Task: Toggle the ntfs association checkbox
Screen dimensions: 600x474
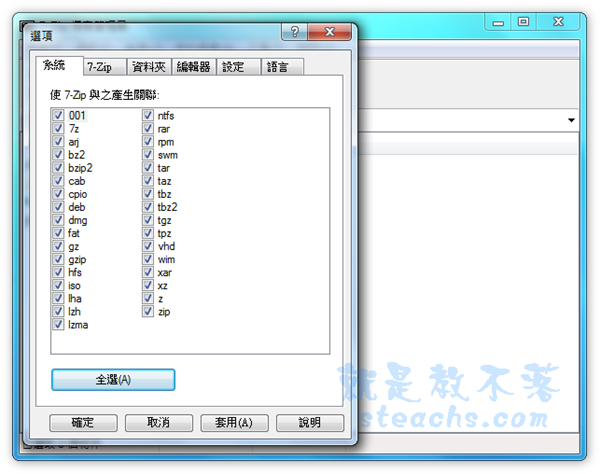Action: (148, 116)
